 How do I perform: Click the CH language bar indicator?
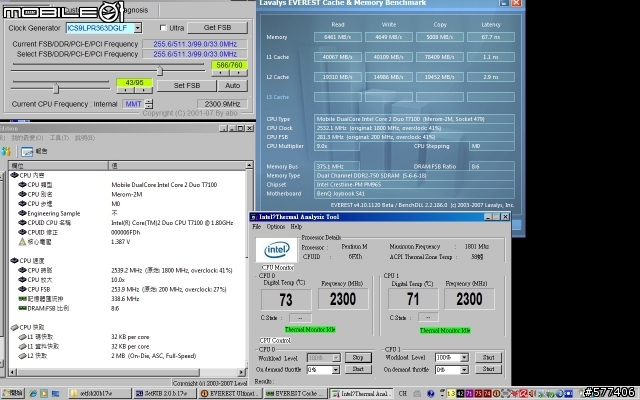click(x=402, y=394)
